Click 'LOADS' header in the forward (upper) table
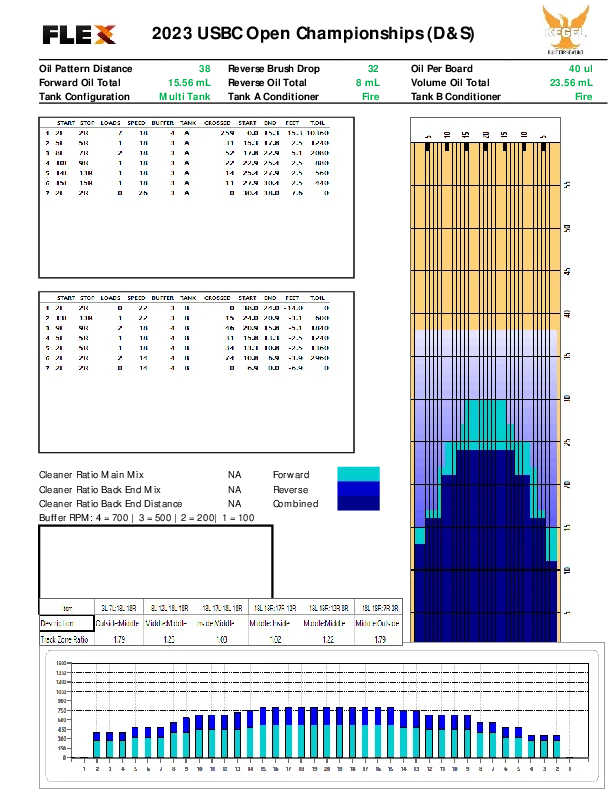This screenshot has height=792, width=612. click(111, 123)
